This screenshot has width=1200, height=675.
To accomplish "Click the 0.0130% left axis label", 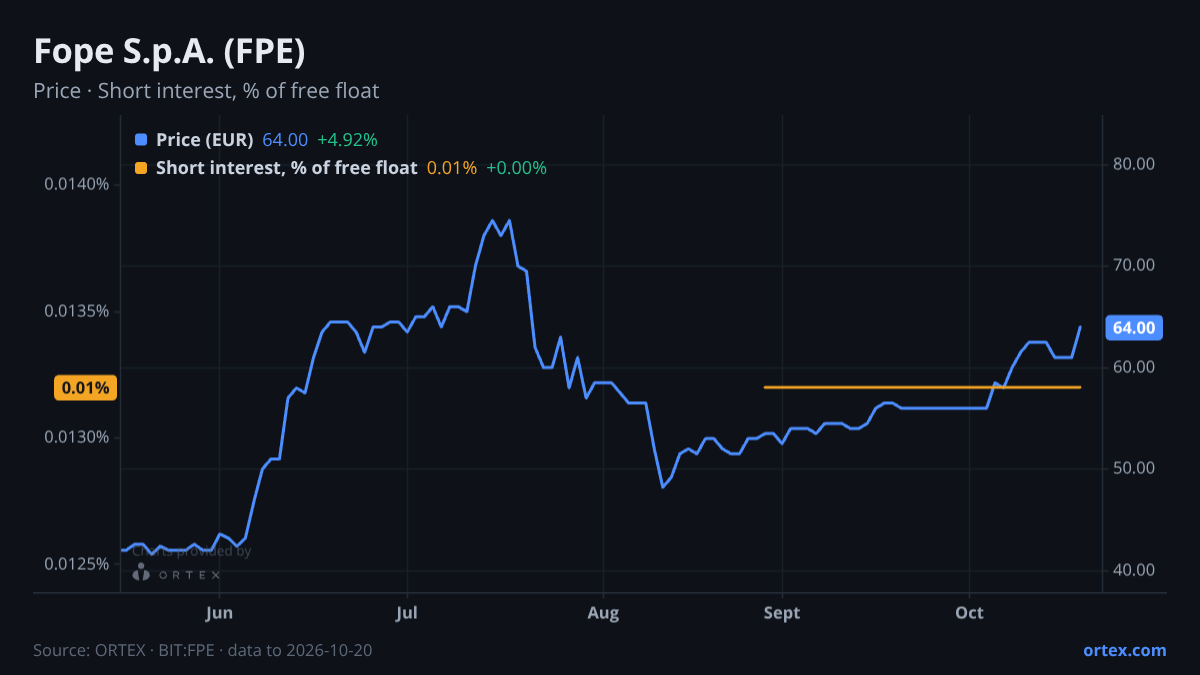I will coord(77,438).
